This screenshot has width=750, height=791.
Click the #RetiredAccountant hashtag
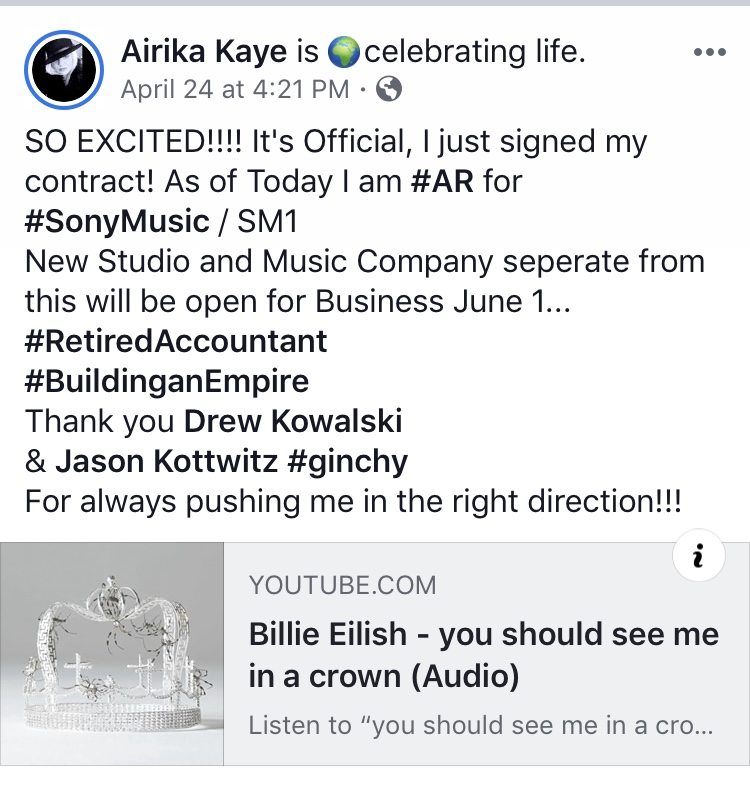point(176,341)
